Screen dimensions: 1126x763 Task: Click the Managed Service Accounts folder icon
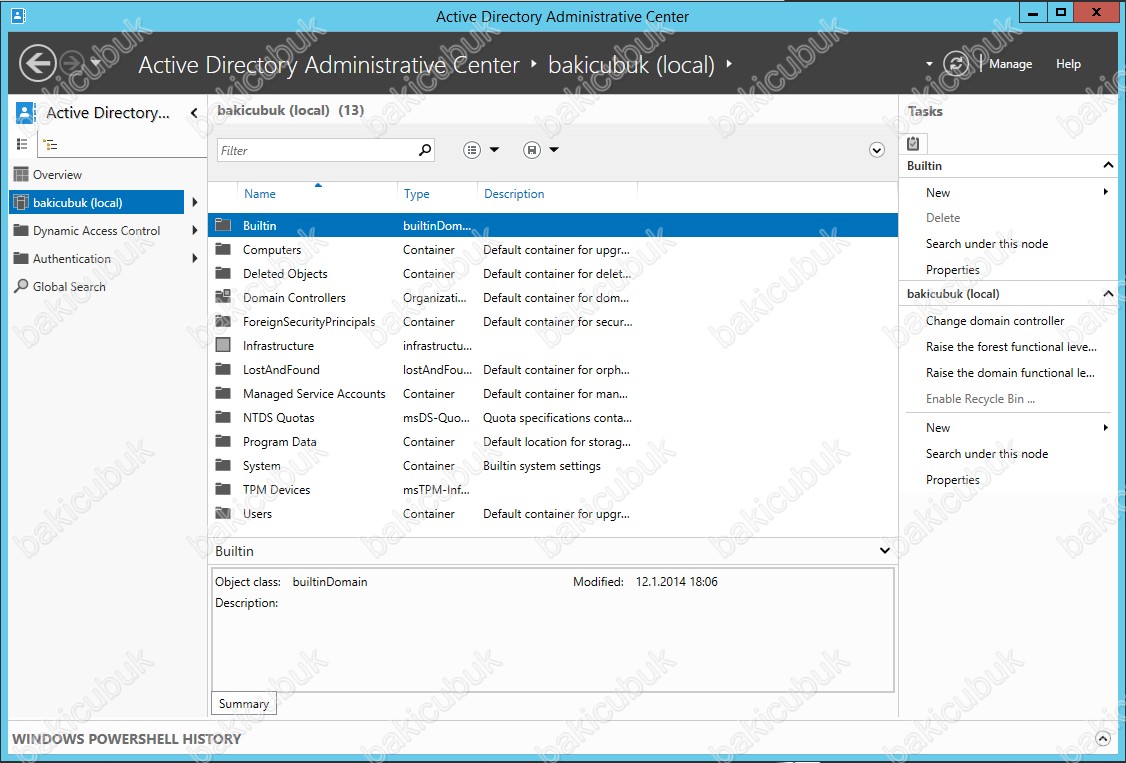(x=223, y=393)
